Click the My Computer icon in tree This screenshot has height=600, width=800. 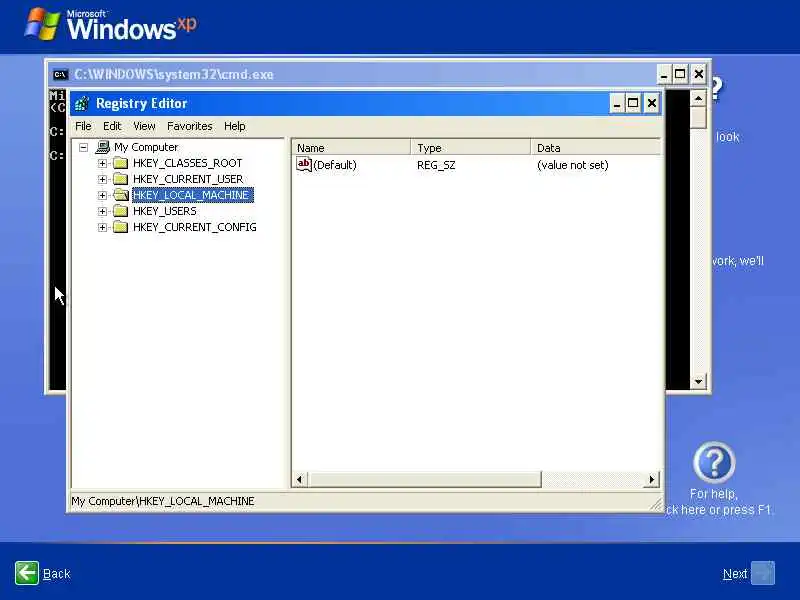(x=103, y=147)
